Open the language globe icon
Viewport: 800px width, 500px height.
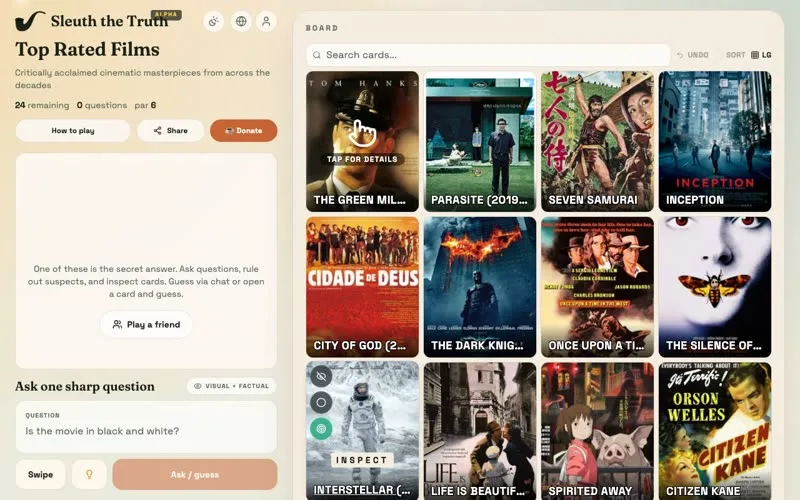(241, 21)
